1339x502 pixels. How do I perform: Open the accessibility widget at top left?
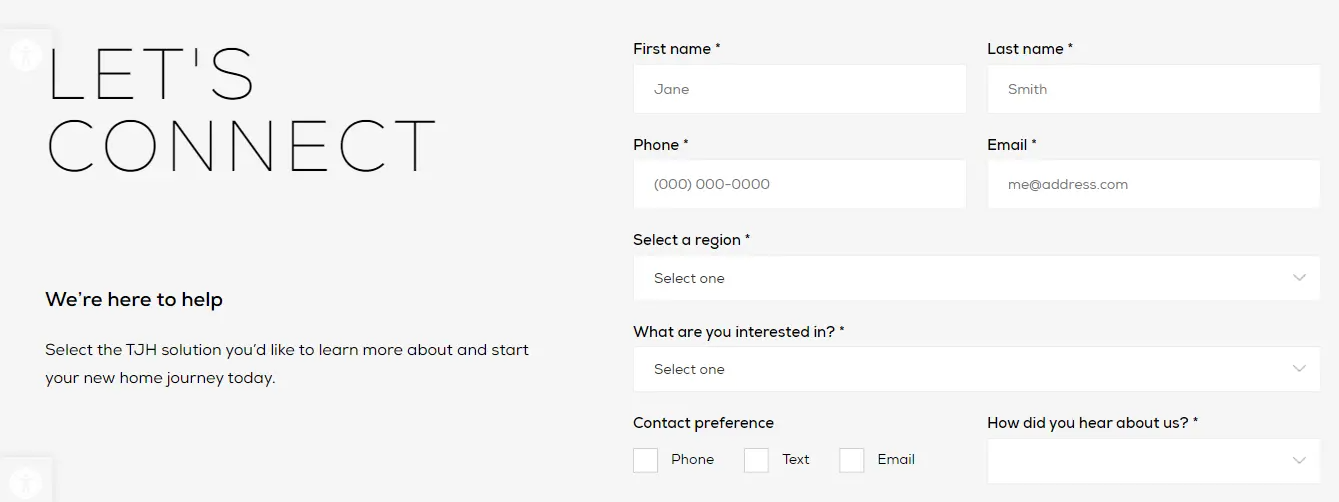[24, 53]
